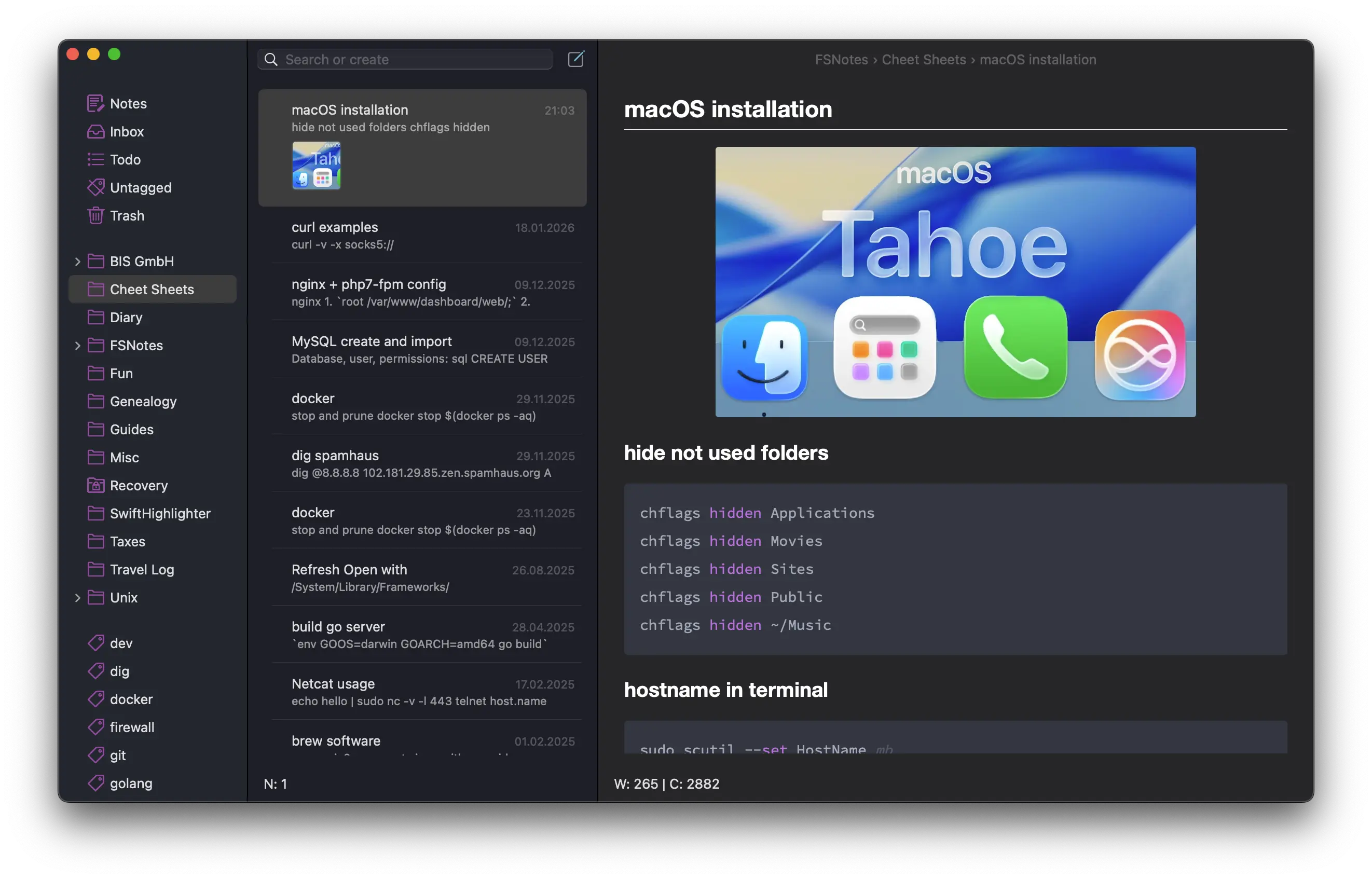1372x879 pixels.
Task: Select the golang tag
Action: 131,783
